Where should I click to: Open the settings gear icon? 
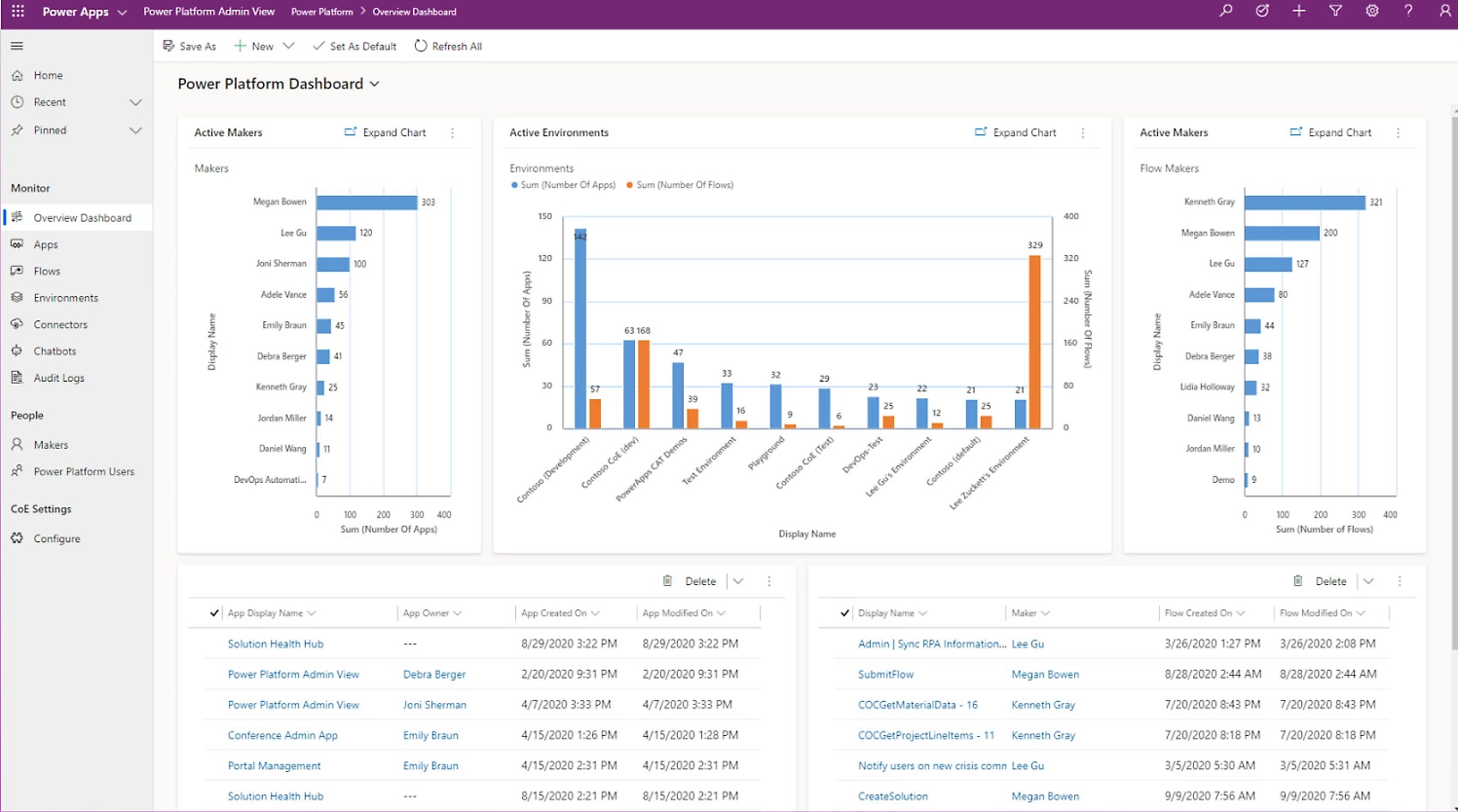point(1371,11)
